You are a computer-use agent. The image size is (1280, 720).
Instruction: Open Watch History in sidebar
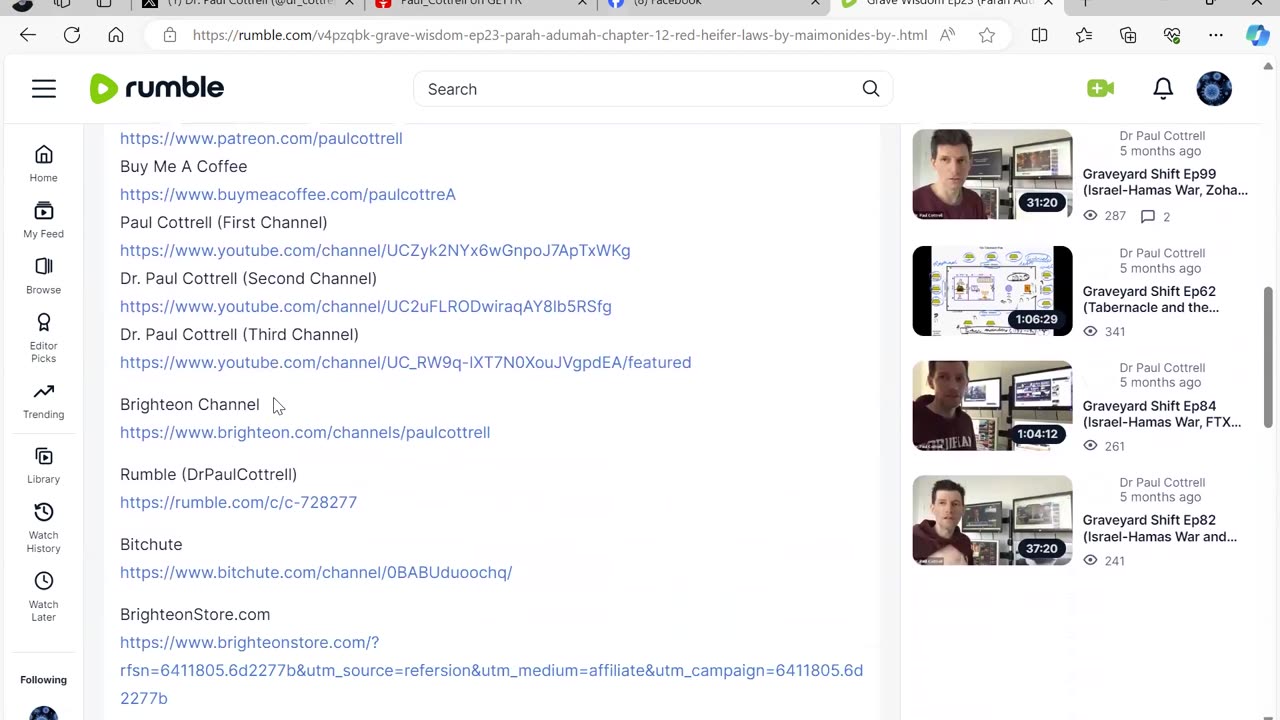pos(43,528)
